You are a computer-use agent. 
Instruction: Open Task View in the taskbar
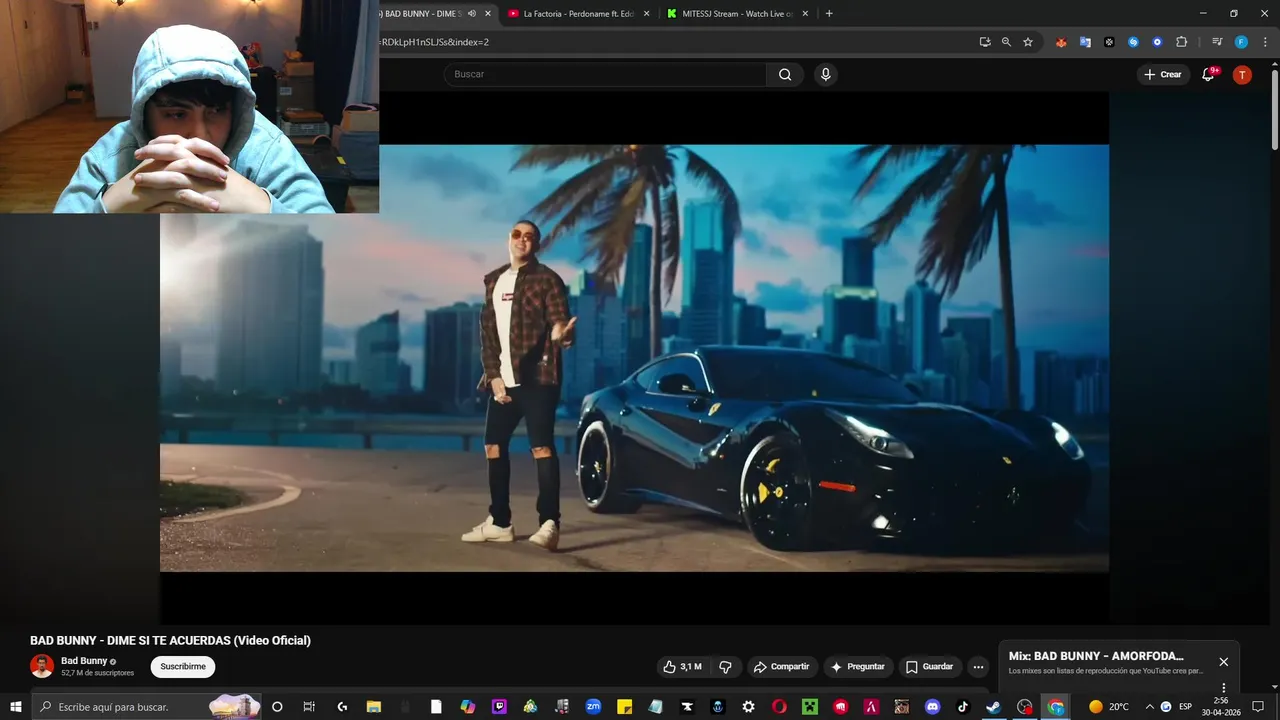coord(309,707)
